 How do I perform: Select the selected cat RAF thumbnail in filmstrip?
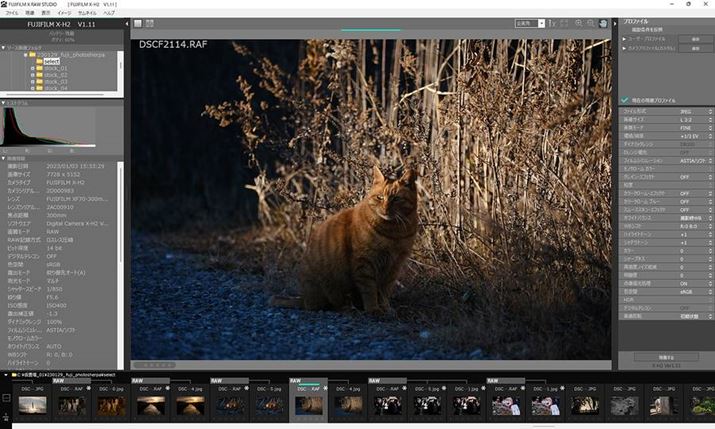coord(309,400)
